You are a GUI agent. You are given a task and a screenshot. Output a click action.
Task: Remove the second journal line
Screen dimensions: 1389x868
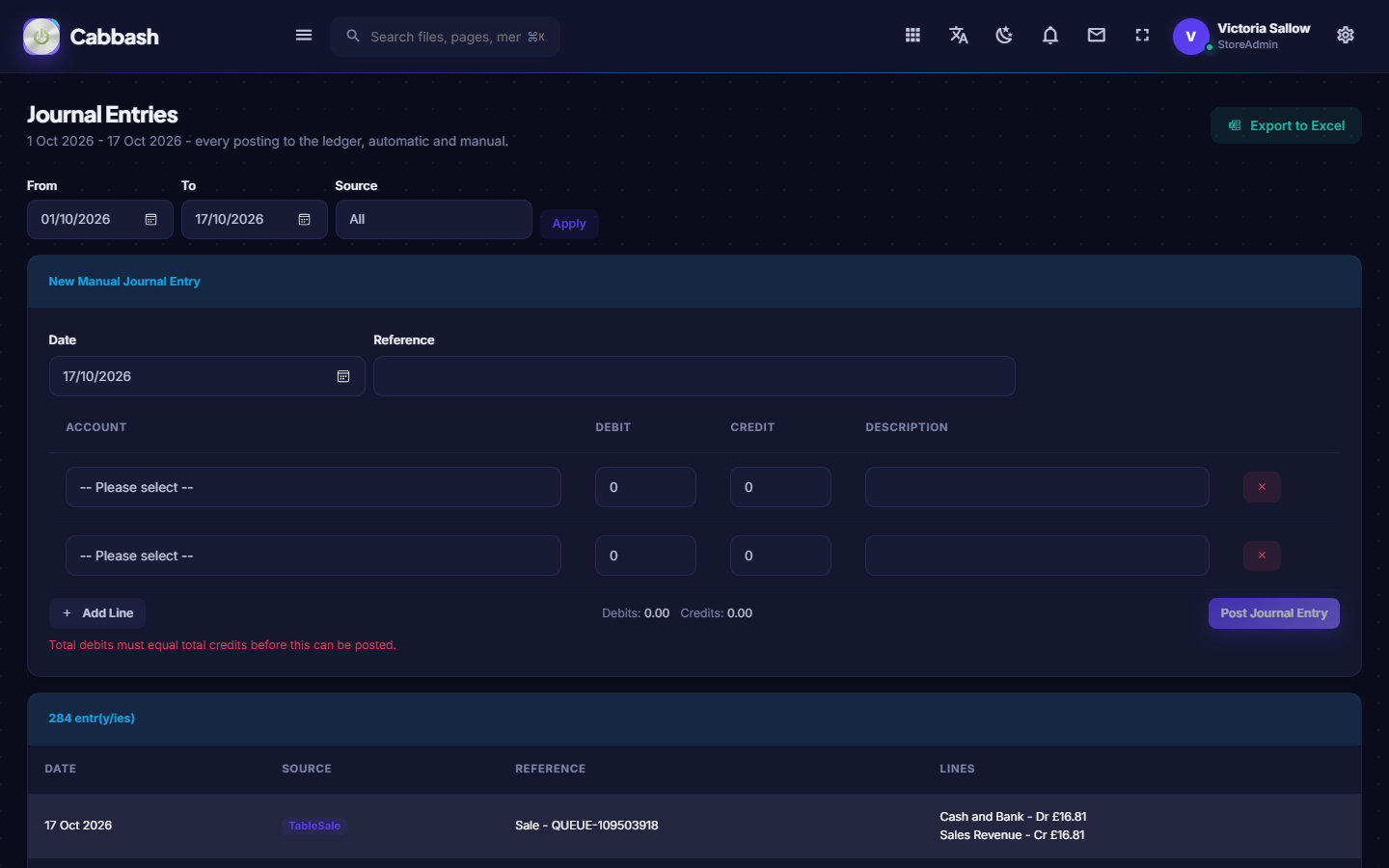coord(1262,556)
